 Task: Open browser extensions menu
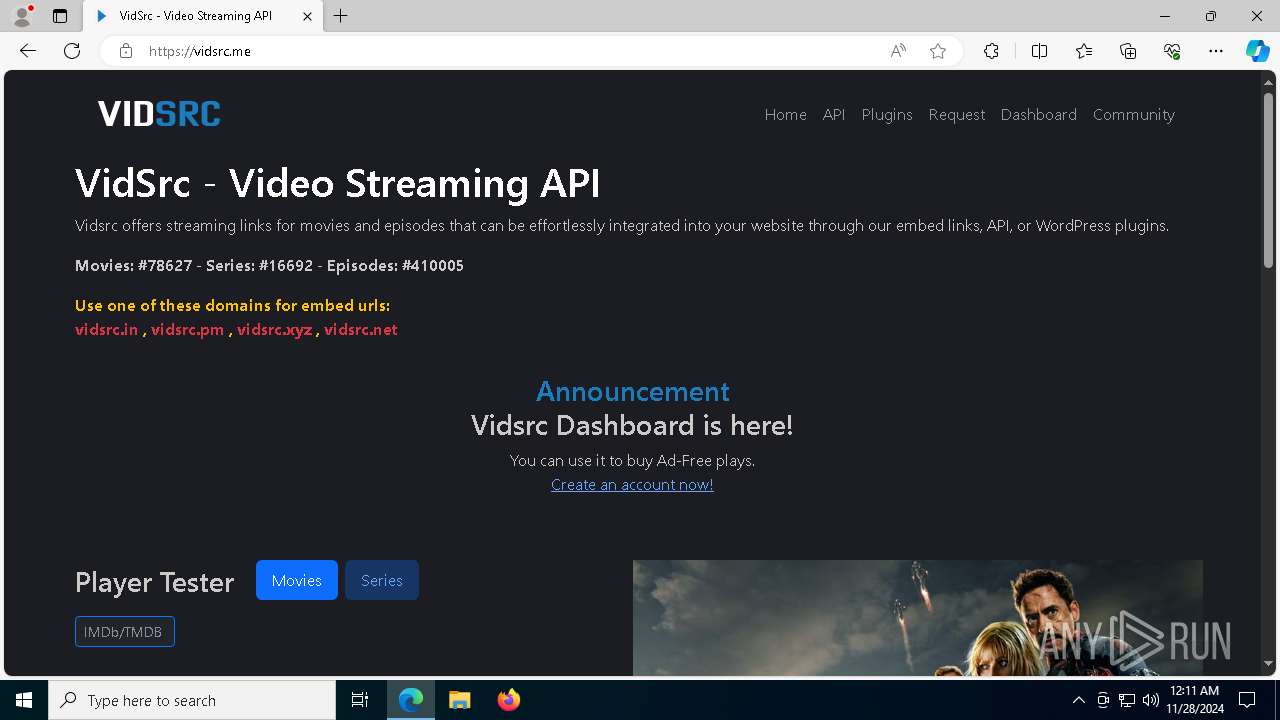(x=991, y=51)
